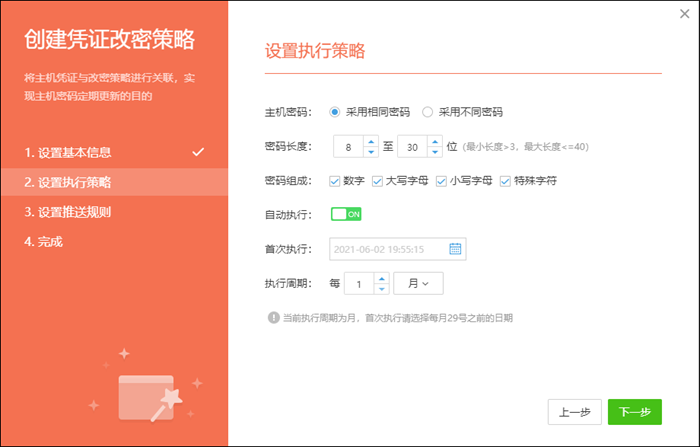The width and height of the screenshot is (700, 447).
Task: Close the dialog with the X icon
Action: click(x=684, y=14)
